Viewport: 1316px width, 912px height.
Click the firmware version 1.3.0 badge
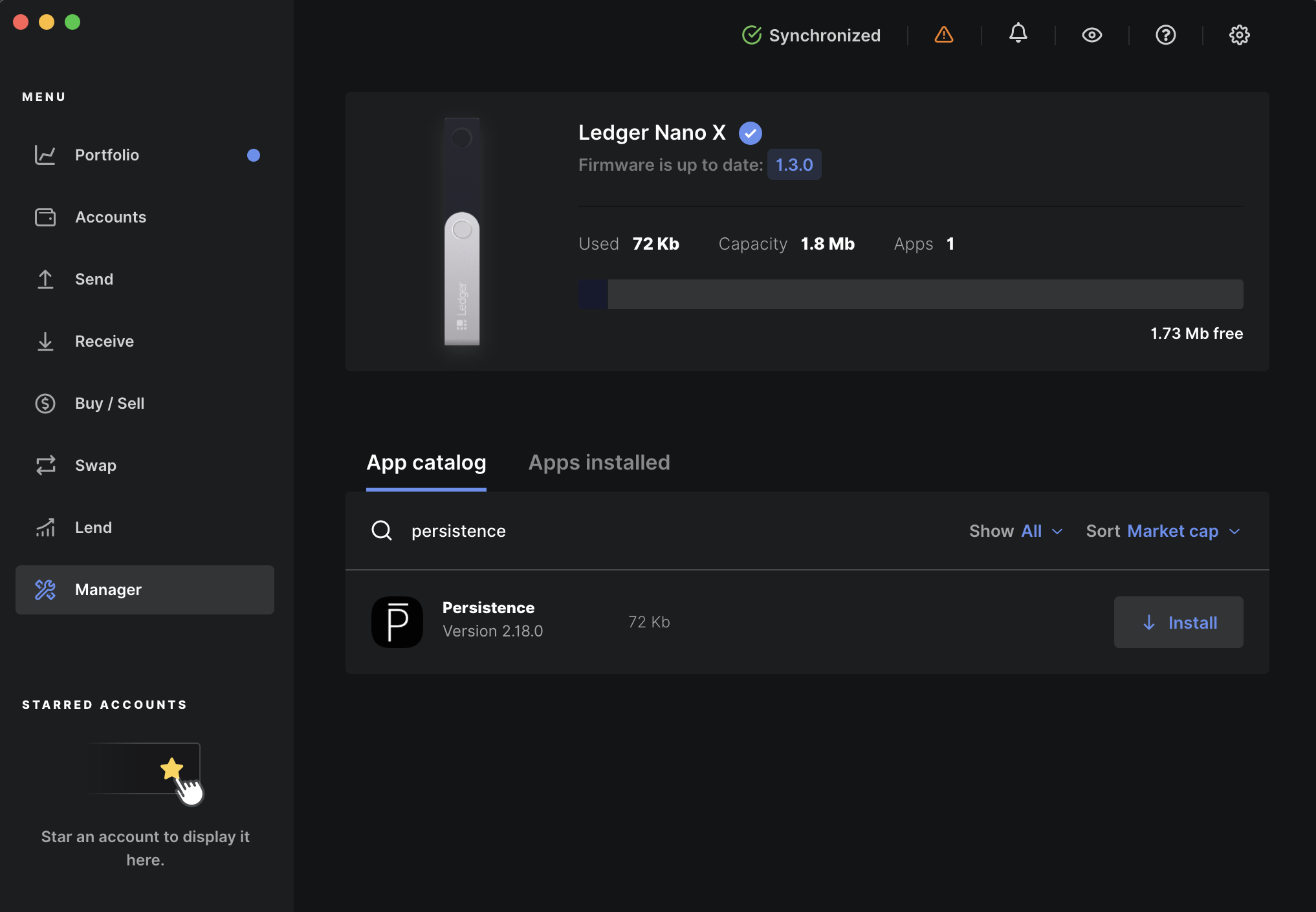click(x=795, y=165)
